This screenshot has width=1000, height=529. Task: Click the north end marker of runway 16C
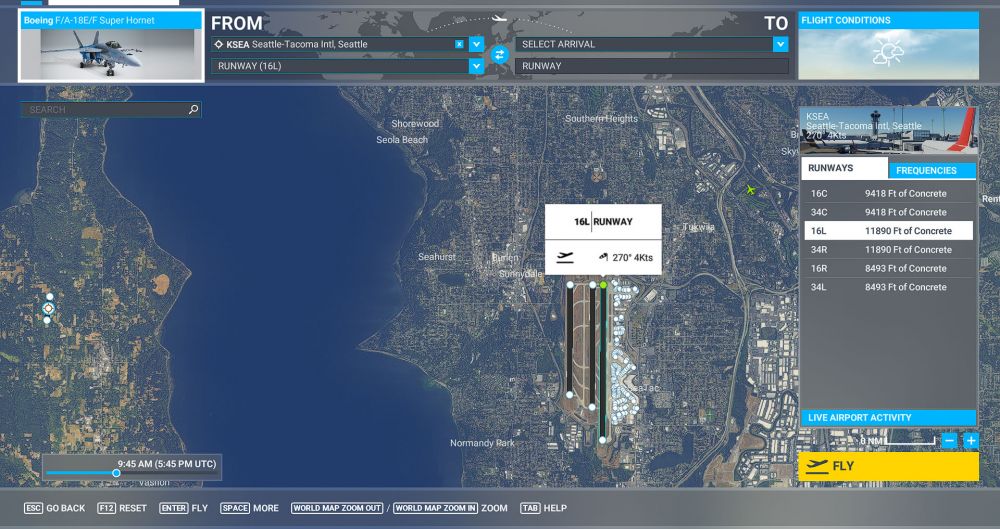pos(592,285)
